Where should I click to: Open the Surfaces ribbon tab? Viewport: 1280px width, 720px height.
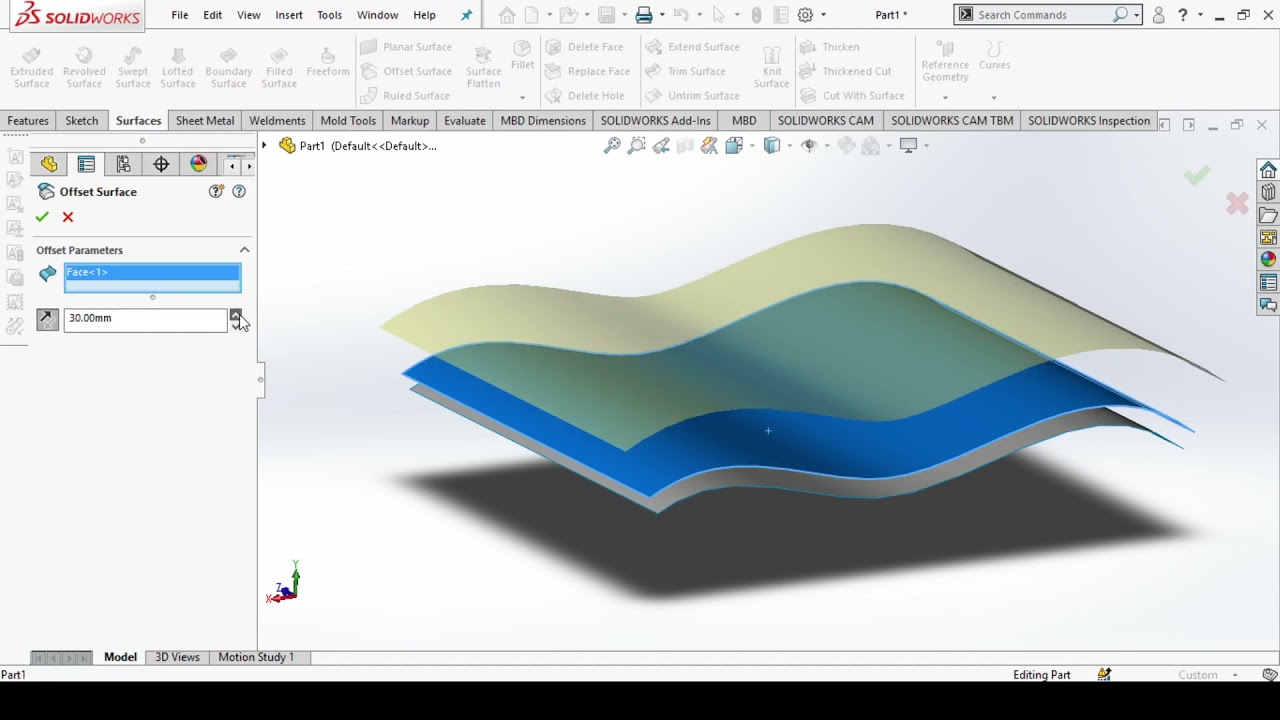(138, 121)
